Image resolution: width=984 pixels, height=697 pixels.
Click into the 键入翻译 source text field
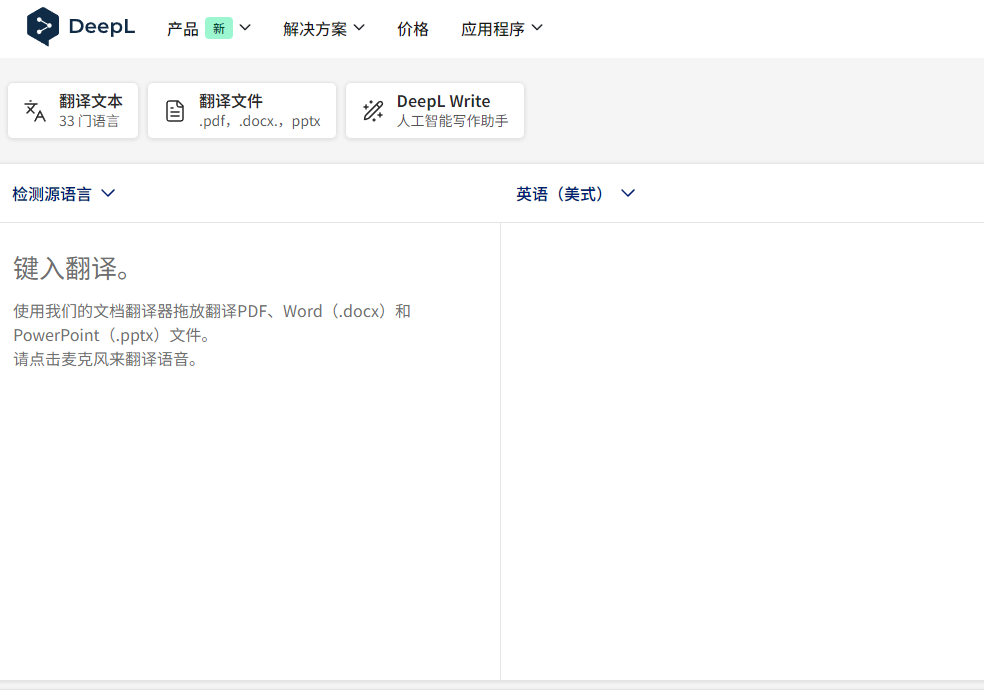(x=250, y=452)
